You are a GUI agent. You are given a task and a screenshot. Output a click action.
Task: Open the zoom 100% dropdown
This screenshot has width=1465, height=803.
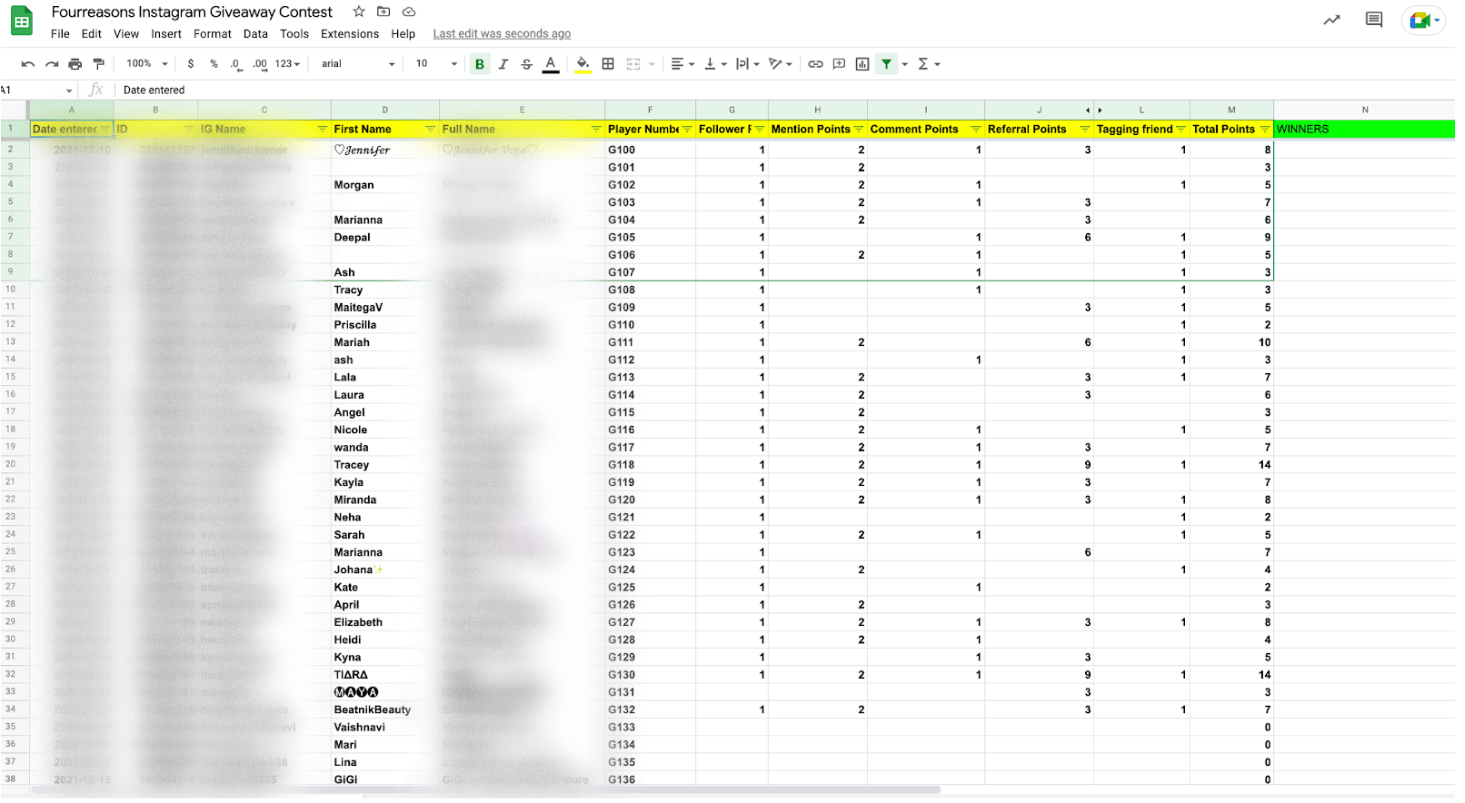[146, 64]
